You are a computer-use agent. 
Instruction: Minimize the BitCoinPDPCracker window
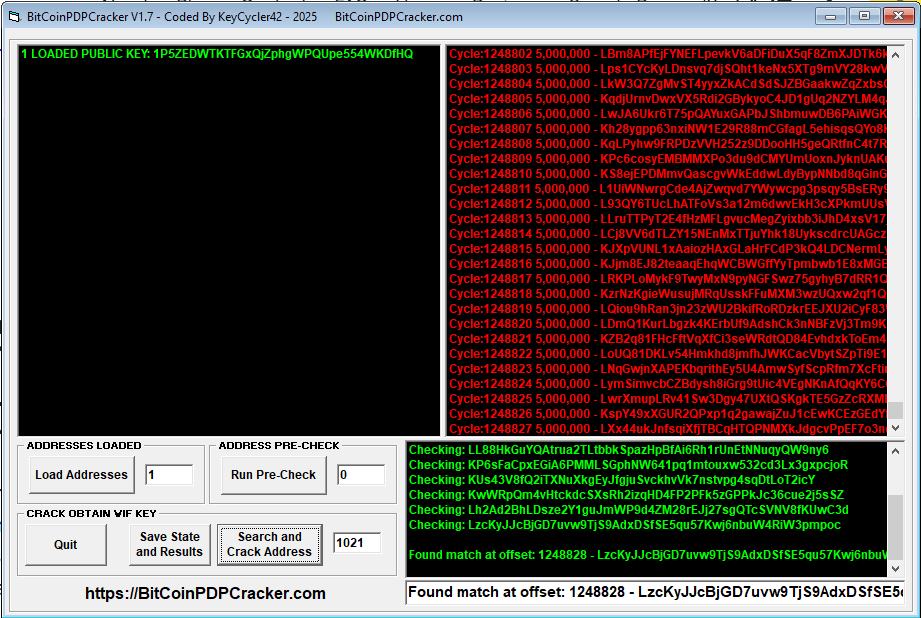tap(830, 16)
